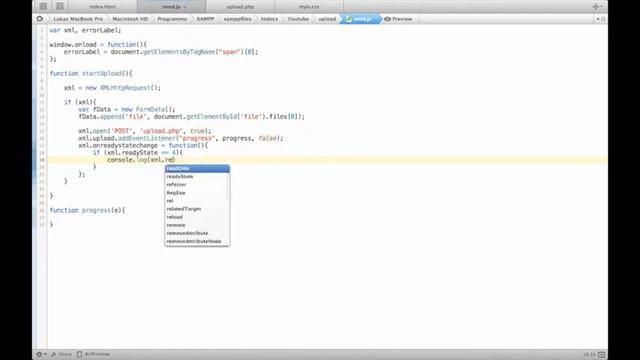Add a new tab with plus button
The image size is (640, 360).
tap(596, 7)
